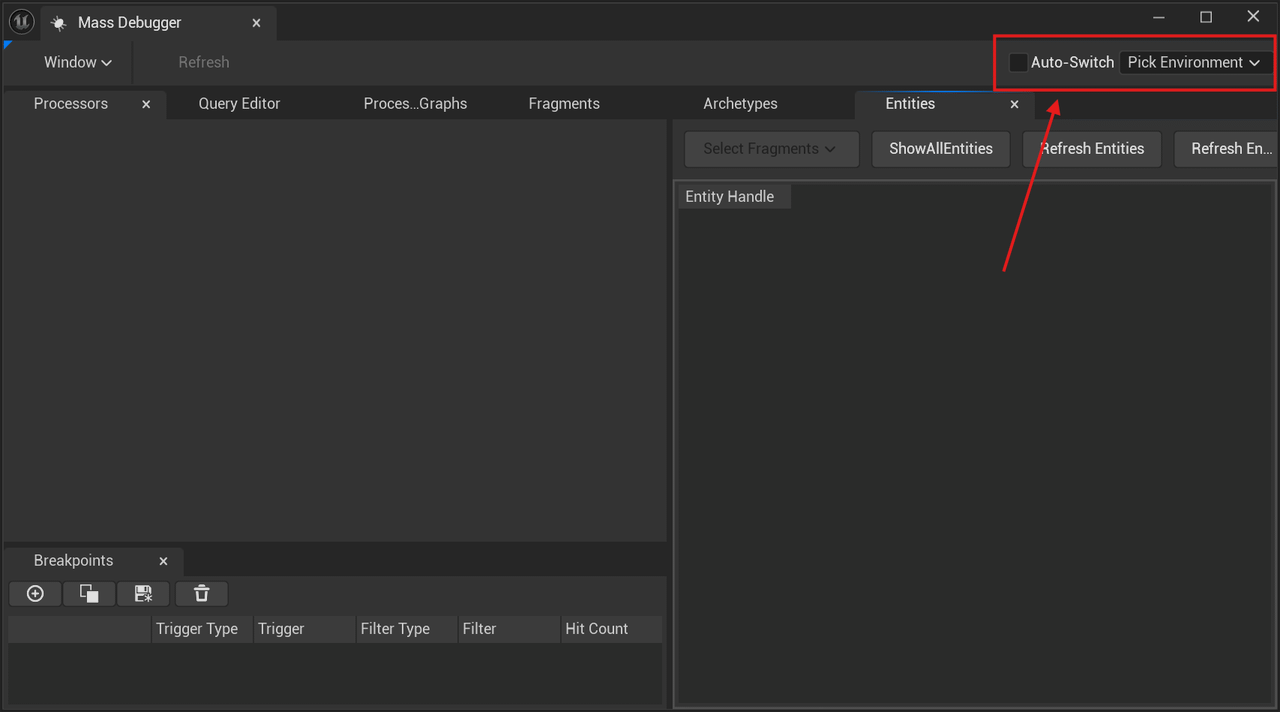Click the Filter column header
The height and width of the screenshot is (712, 1280).
[509, 629]
